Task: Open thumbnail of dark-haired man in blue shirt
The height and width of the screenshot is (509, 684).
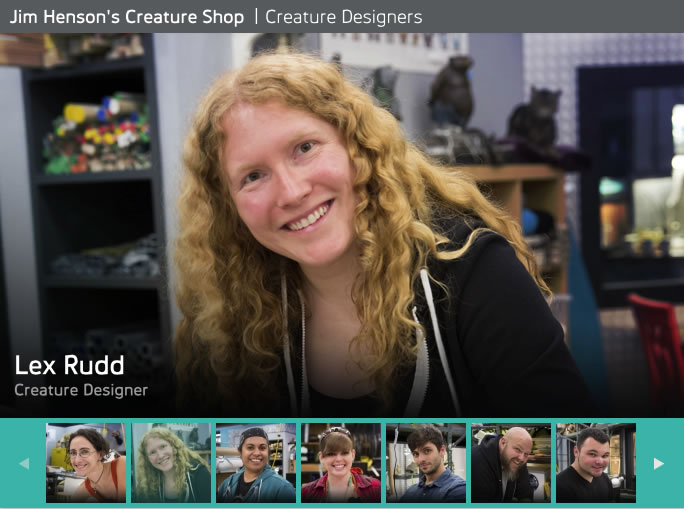Action: (x=426, y=463)
